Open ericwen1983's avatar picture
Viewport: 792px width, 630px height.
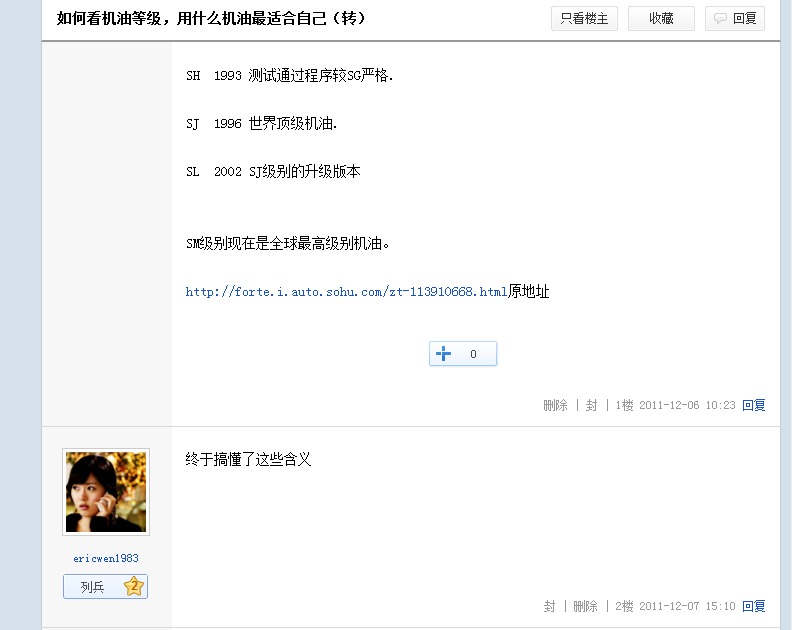click(x=106, y=492)
